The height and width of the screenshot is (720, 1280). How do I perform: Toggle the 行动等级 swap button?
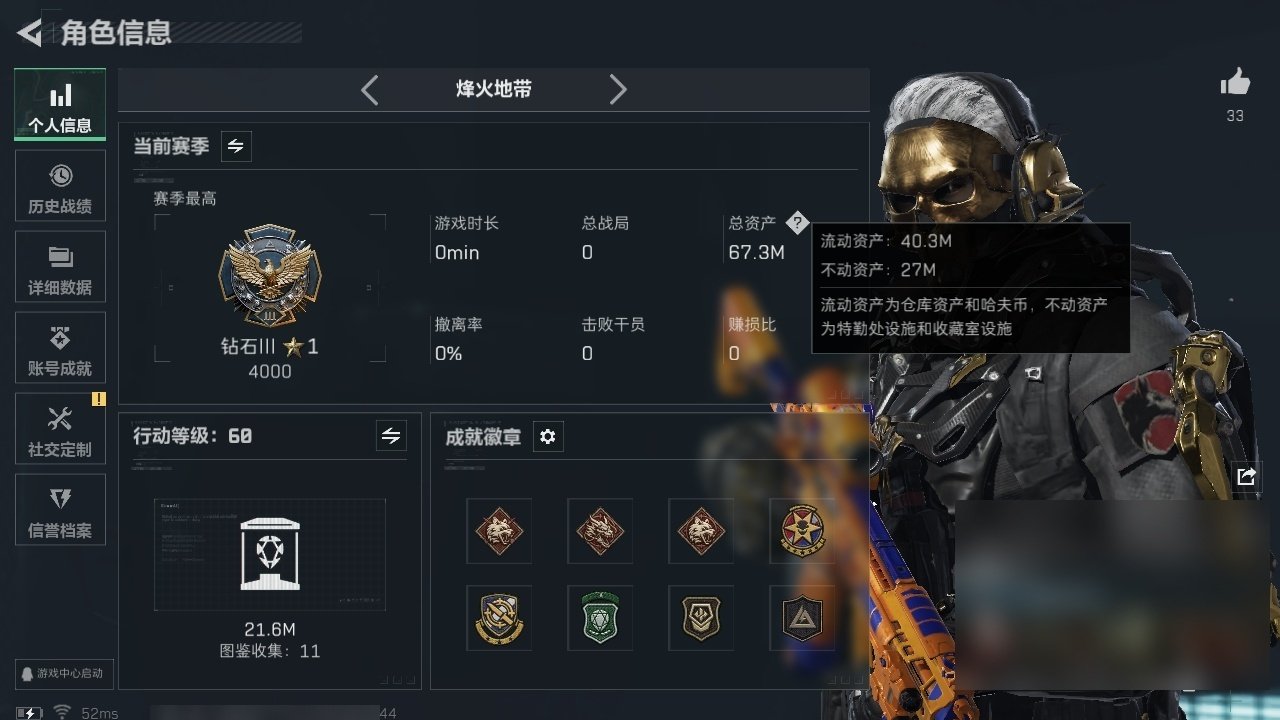click(391, 435)
